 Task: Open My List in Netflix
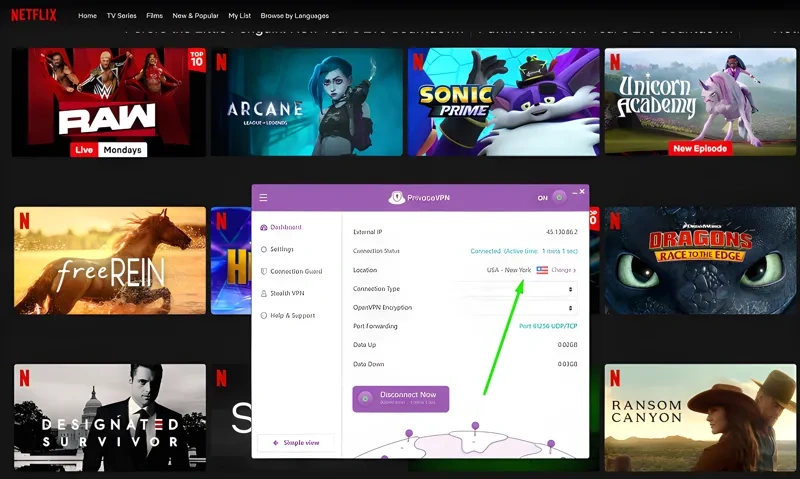[239, 16]
